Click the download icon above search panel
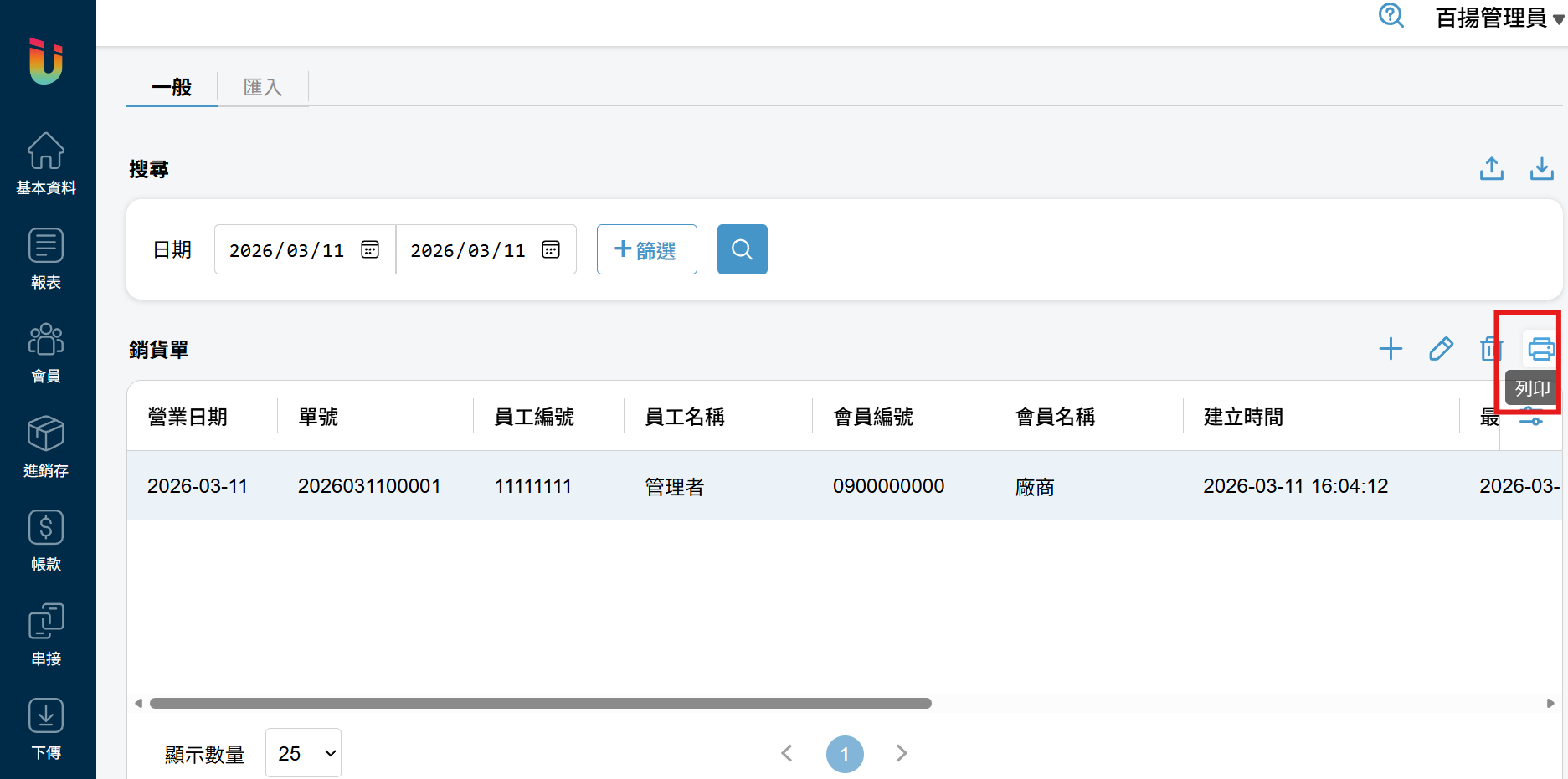Screen dimensions: 1568x779 1541,169
